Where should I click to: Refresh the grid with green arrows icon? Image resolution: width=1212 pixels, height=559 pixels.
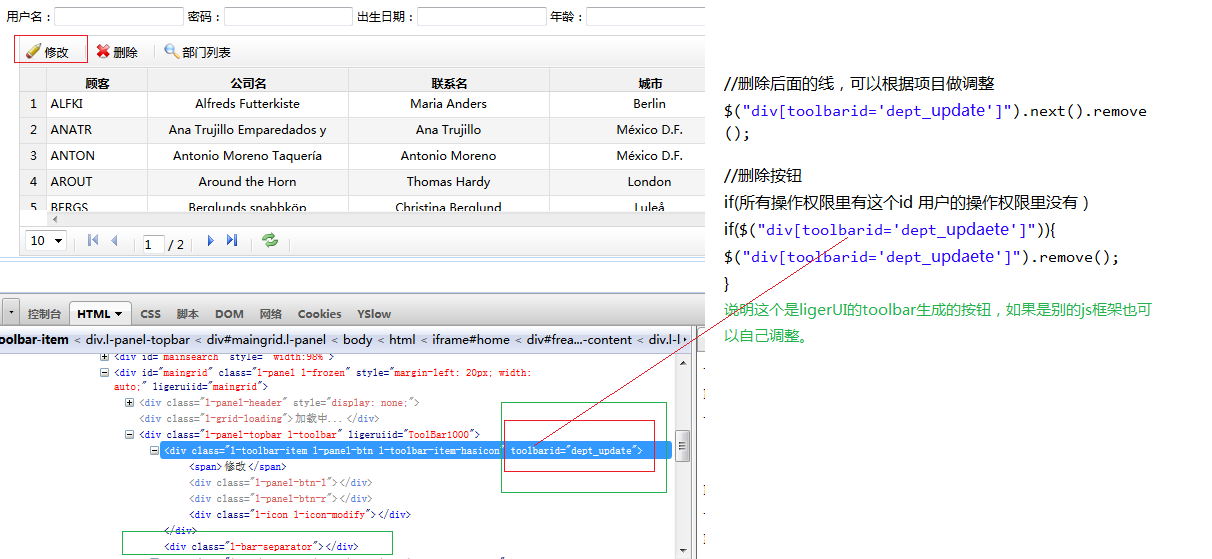point(269,241)
